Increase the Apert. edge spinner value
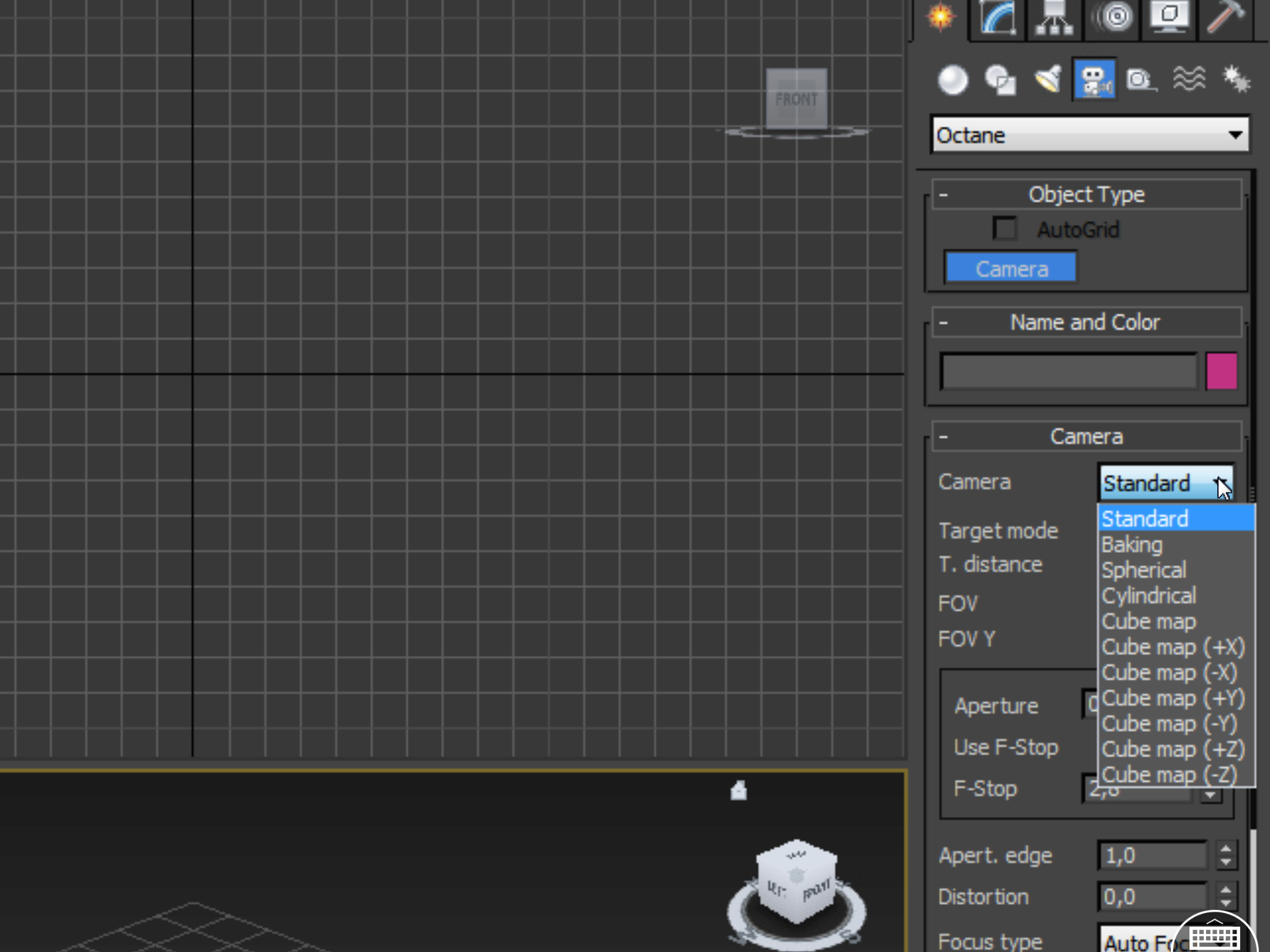The image size is (1270, 952). pyautogui.click(x=1225, y=848)
